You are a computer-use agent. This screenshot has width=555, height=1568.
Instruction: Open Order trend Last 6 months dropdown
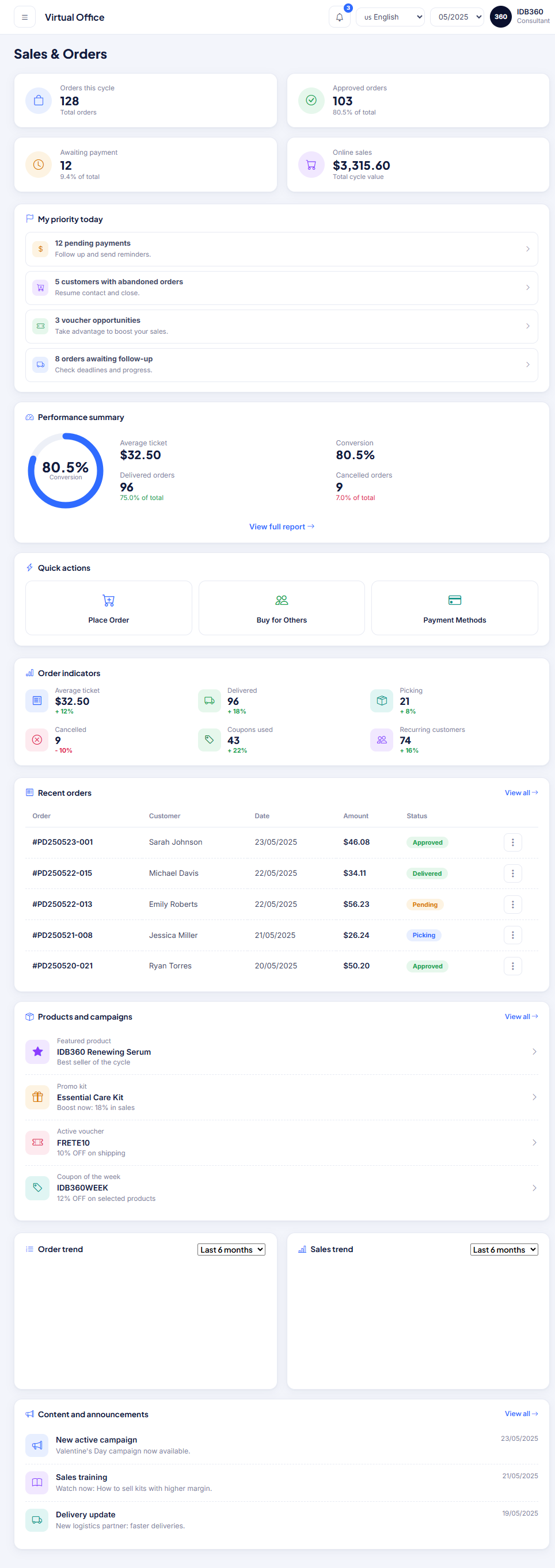[231, 1250]
